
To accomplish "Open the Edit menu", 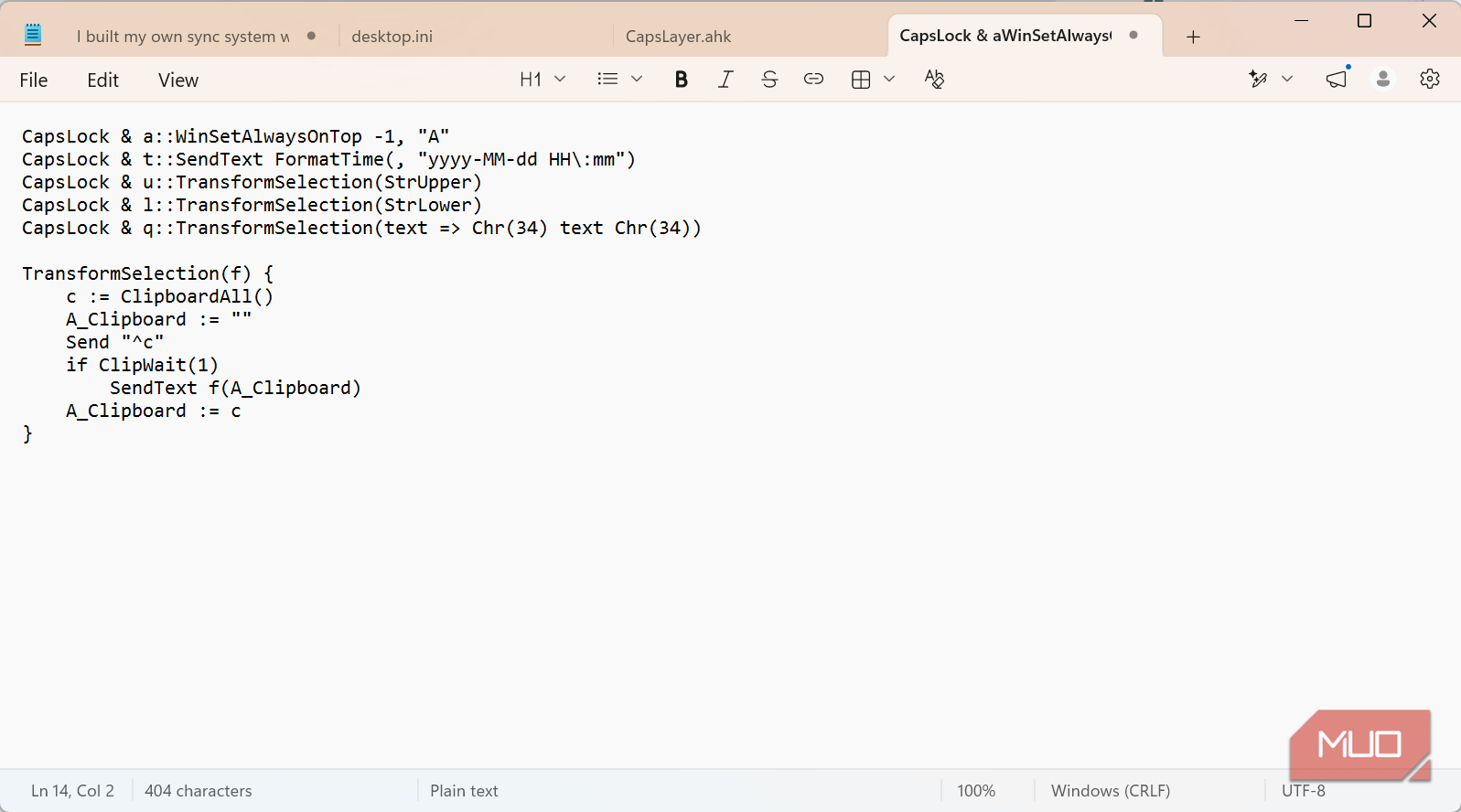I will (x=103, y=80).
